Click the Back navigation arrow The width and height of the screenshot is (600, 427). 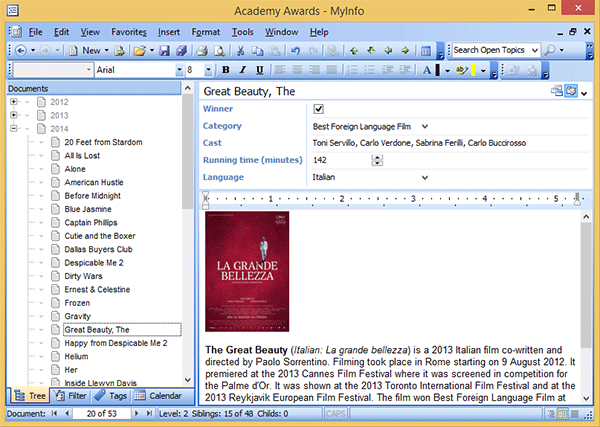(21, 51)
